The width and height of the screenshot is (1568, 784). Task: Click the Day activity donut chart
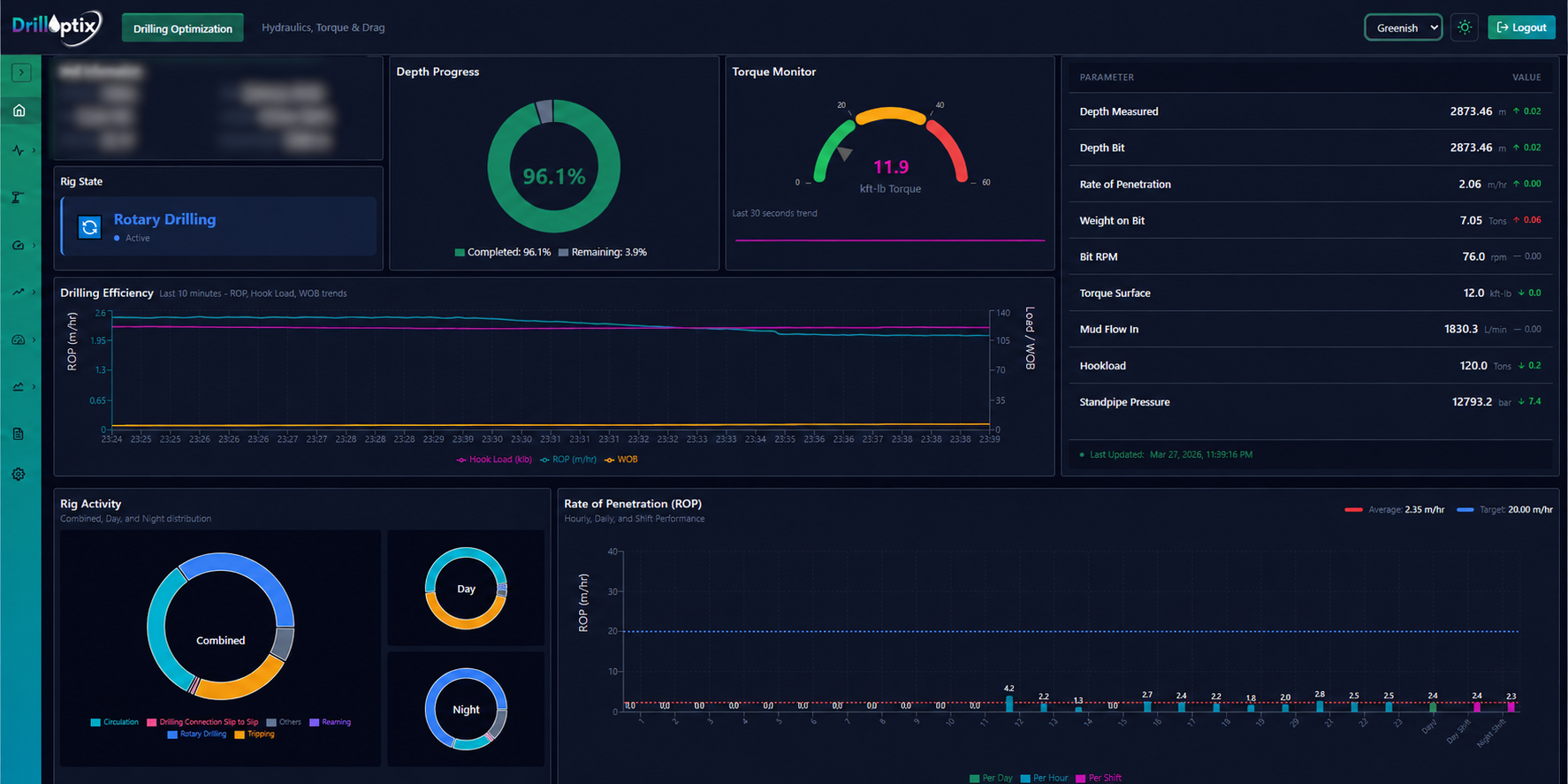pos(466,589)
